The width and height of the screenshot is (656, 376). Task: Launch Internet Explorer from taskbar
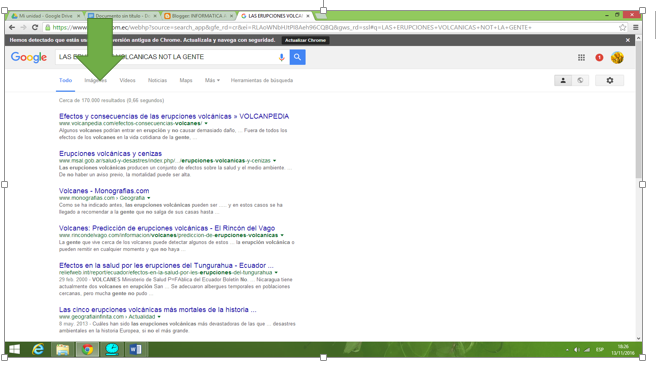pos(38,349)
